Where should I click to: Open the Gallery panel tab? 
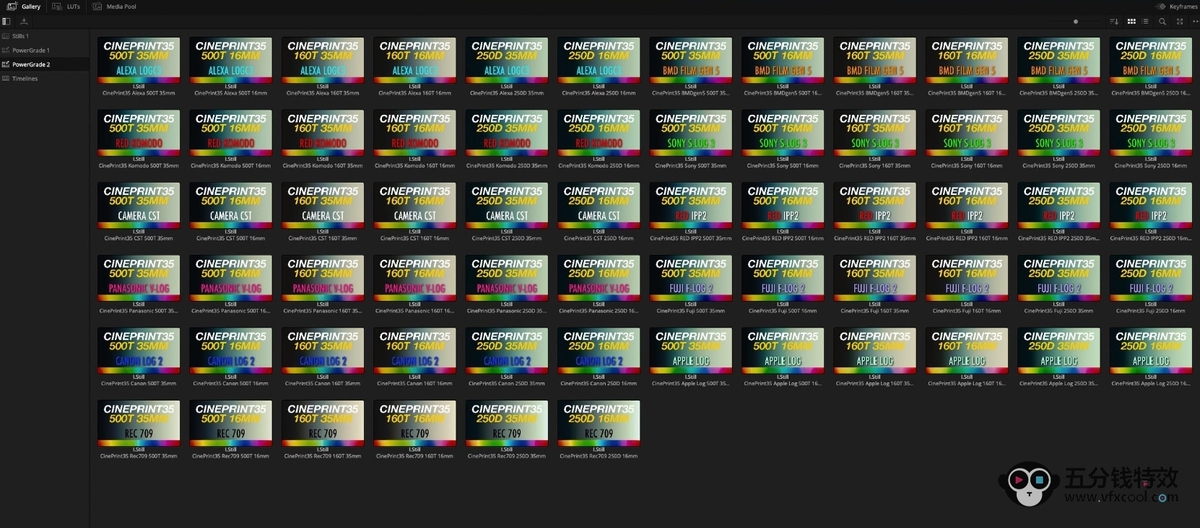pyautogui.click(x=24, y=6)
